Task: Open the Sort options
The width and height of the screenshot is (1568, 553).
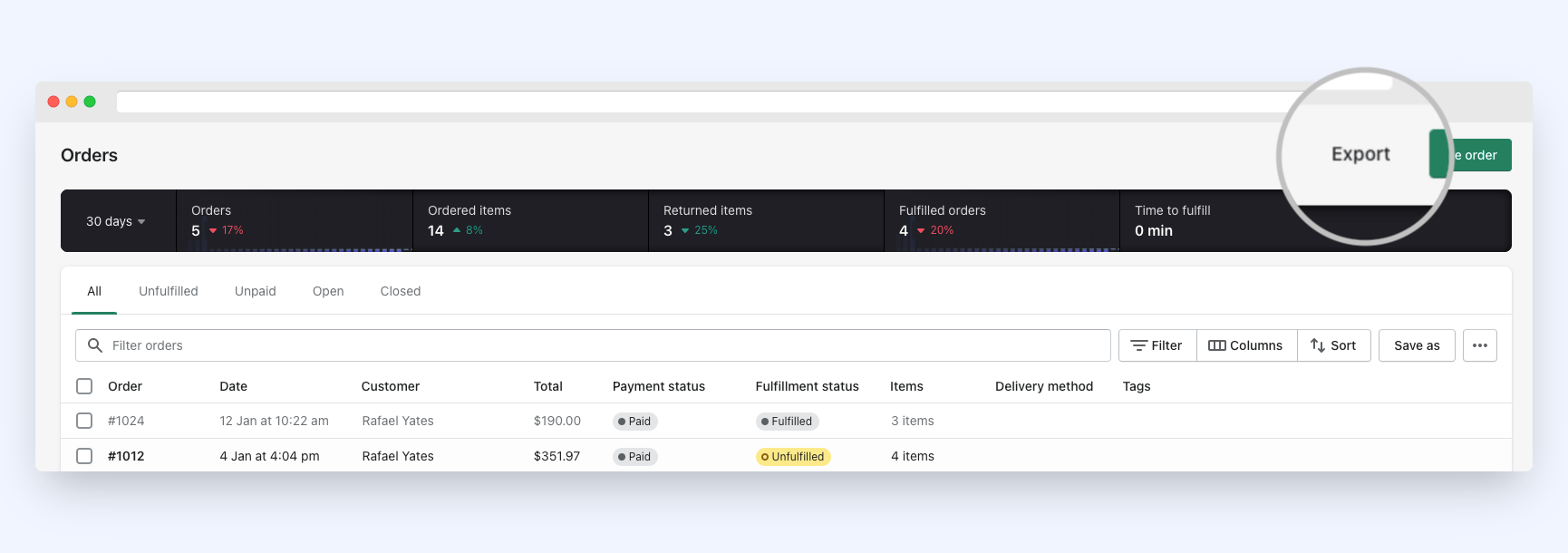Action: pos(1333,345)
